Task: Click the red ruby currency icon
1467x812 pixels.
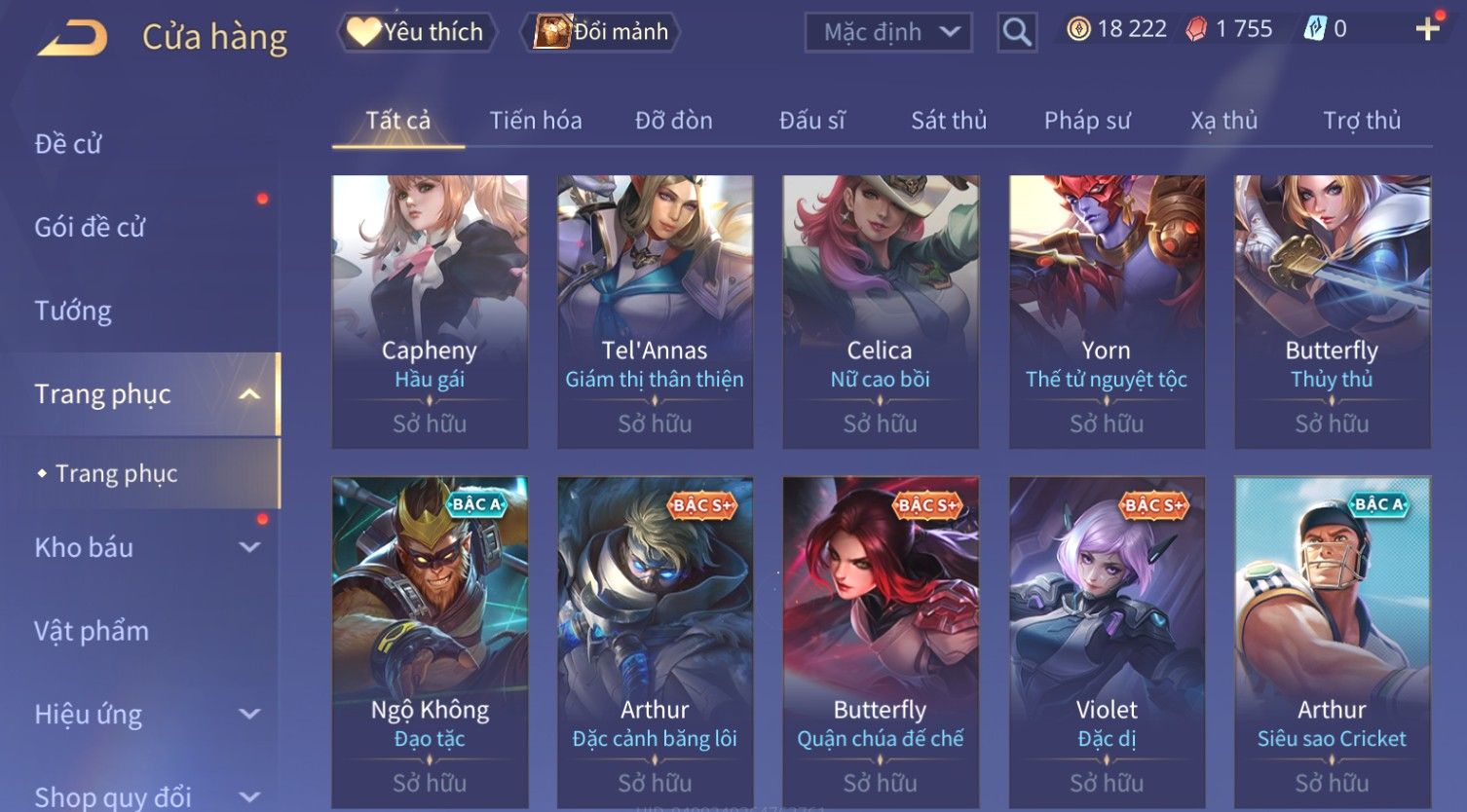Action: pos(1196,29)
